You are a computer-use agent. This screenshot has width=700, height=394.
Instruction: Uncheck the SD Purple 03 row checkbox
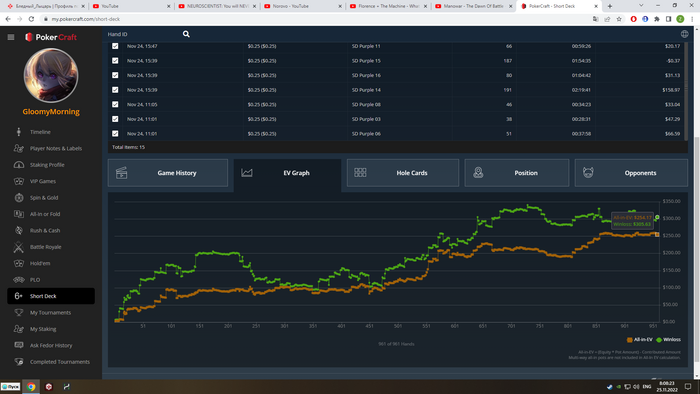[115, 119]
